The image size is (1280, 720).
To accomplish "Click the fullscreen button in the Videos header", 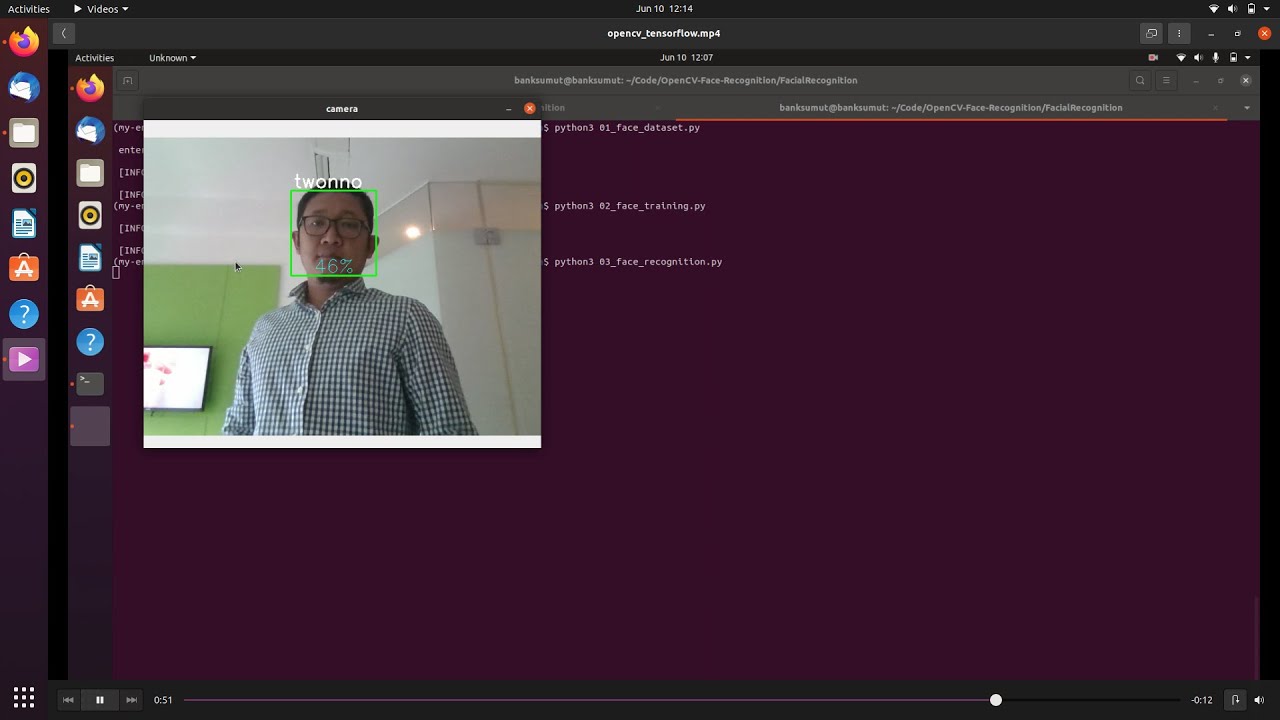I will 1152,33.
